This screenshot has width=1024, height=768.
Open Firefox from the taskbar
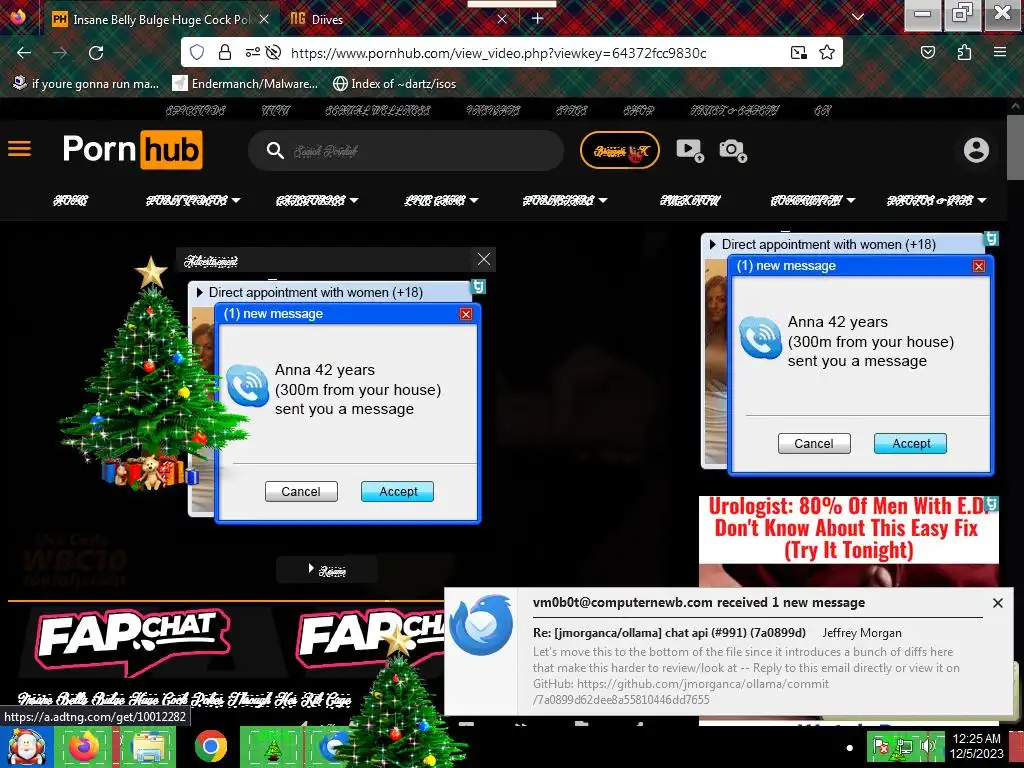(x=84, y=746)
